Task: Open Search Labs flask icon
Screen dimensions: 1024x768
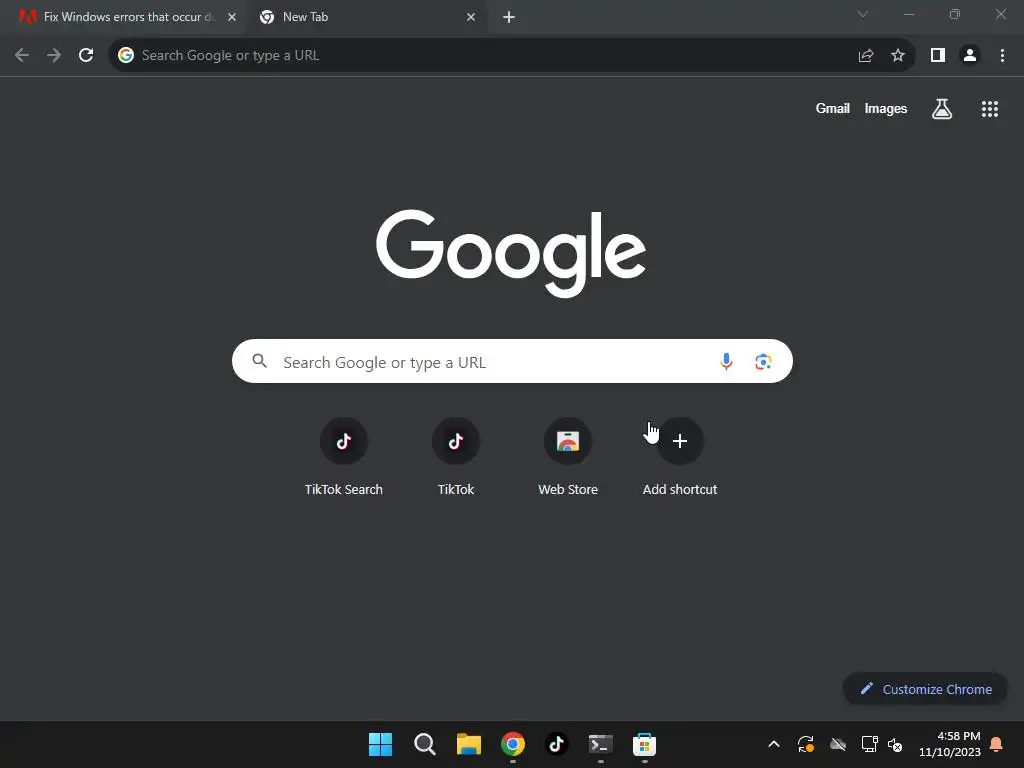Action: (x=941, y=108)
